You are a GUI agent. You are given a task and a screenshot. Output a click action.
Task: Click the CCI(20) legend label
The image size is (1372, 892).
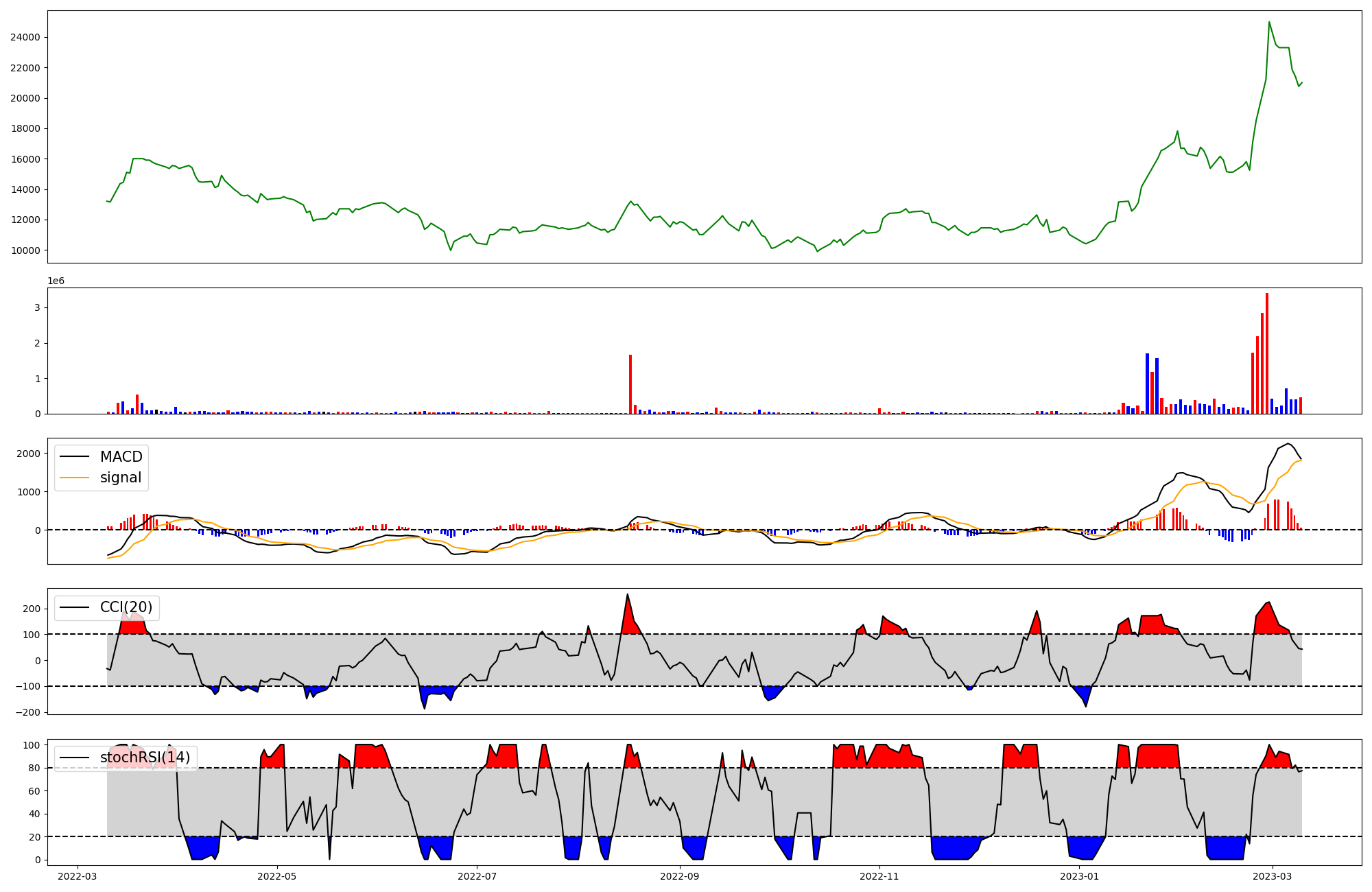(x=126, y=607)
